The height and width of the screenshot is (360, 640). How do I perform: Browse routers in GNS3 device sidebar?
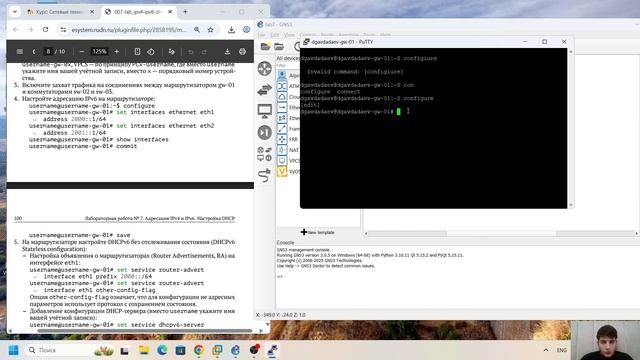264,68
